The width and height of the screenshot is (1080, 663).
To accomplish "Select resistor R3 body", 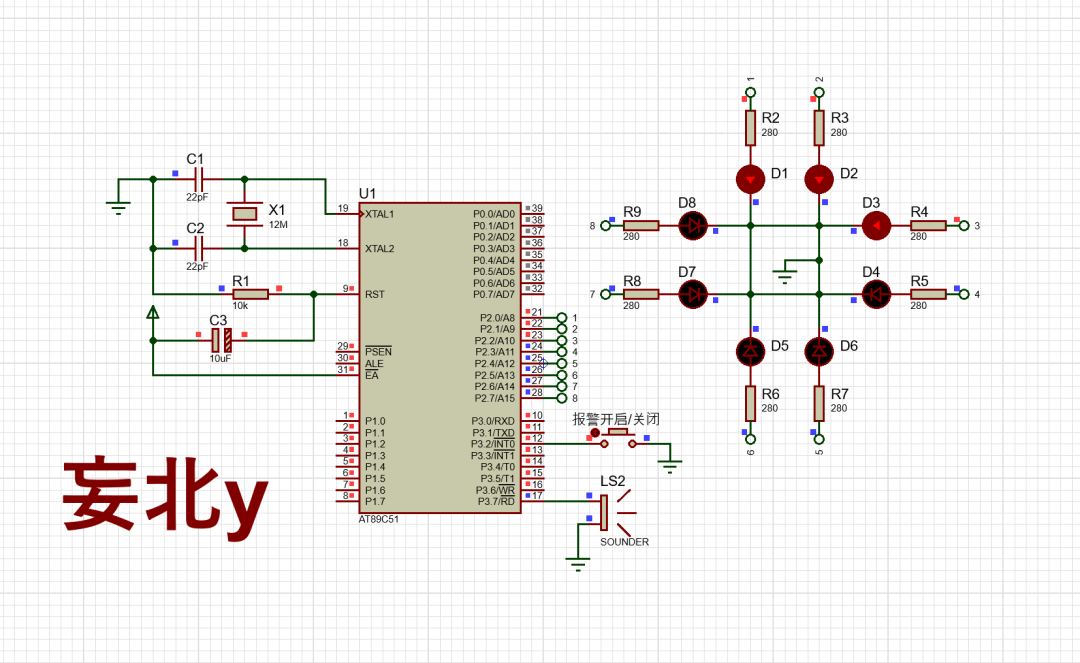I will pos(819,127).
